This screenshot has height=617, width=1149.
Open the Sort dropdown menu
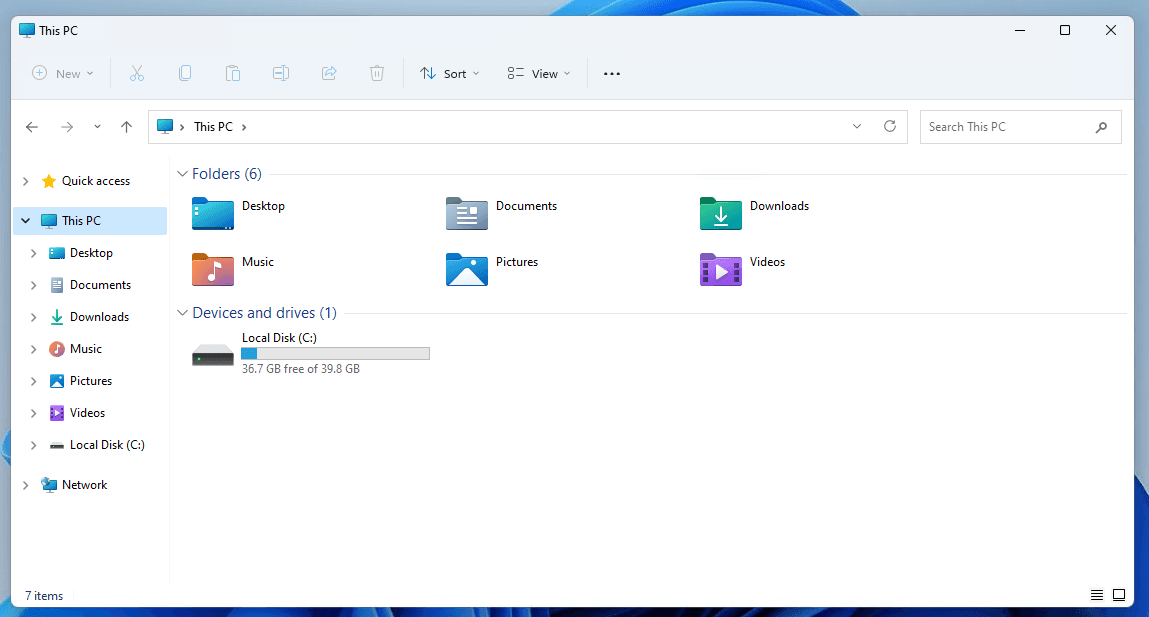click(x=450, y=73)
